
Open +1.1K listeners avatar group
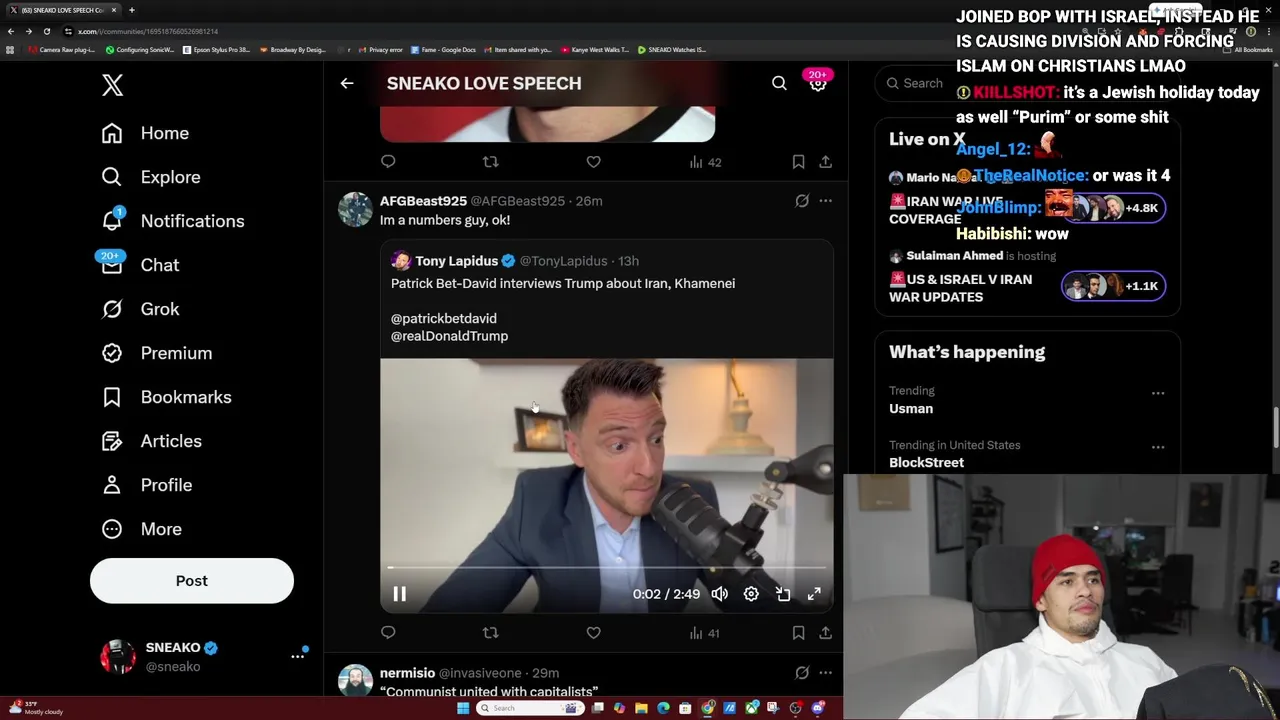click(1113, 286)
